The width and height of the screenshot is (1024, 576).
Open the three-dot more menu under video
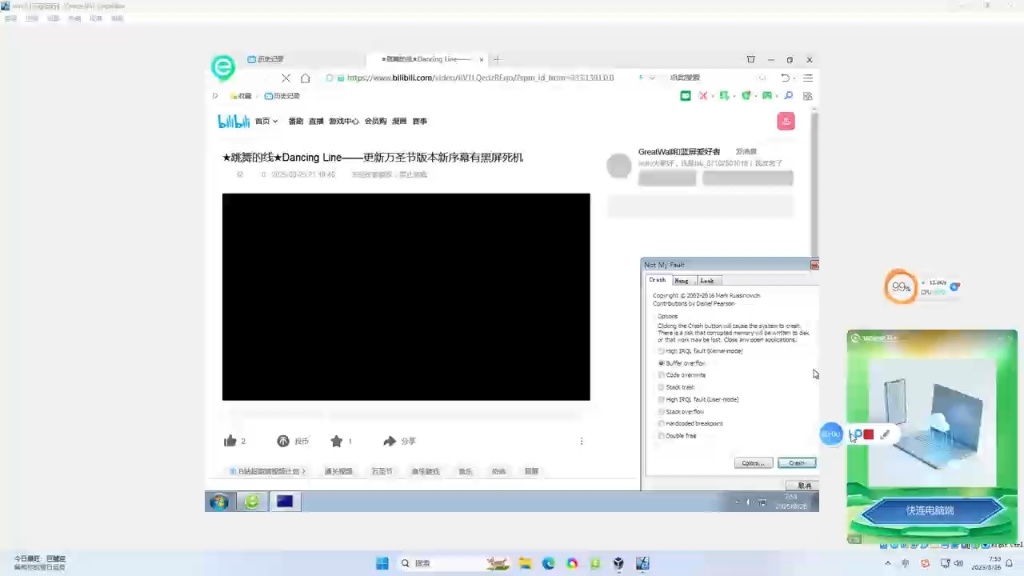tap(581, 441)
